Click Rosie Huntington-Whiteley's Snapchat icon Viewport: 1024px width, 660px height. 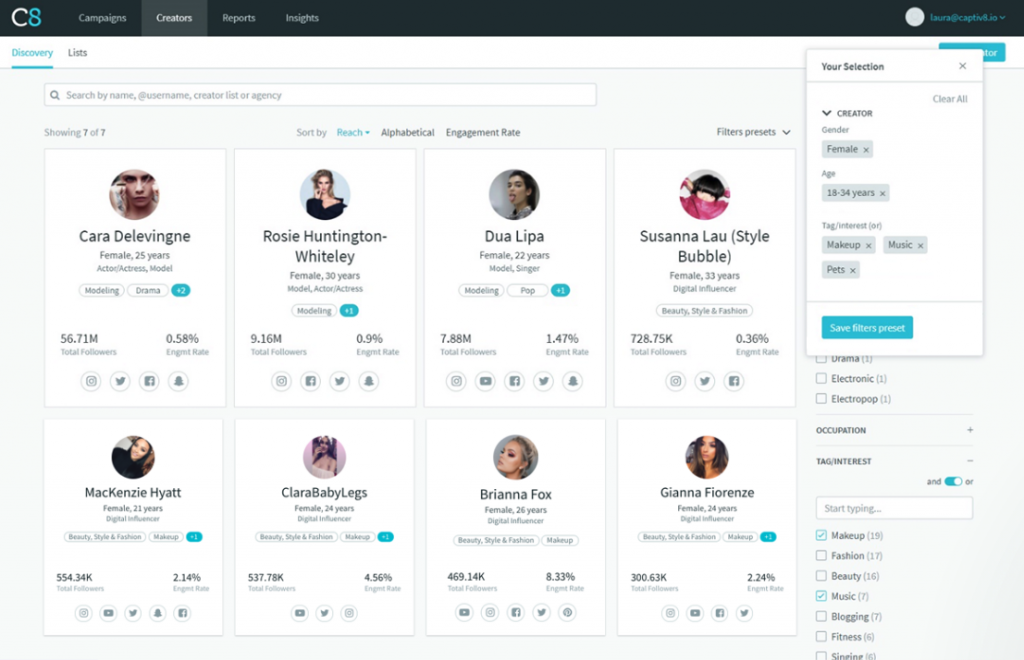(369, 381)
